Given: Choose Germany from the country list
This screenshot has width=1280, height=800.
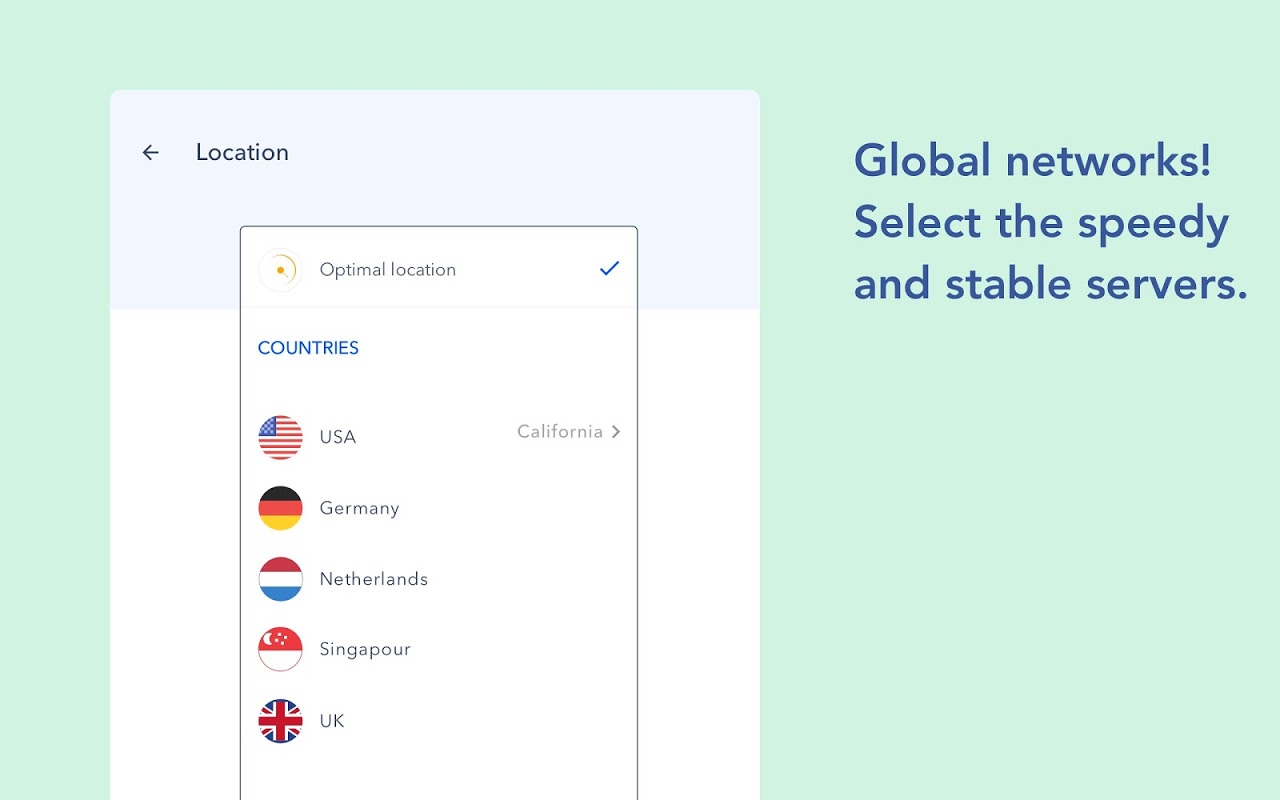Looking at the screenshot, I should 439,508.
